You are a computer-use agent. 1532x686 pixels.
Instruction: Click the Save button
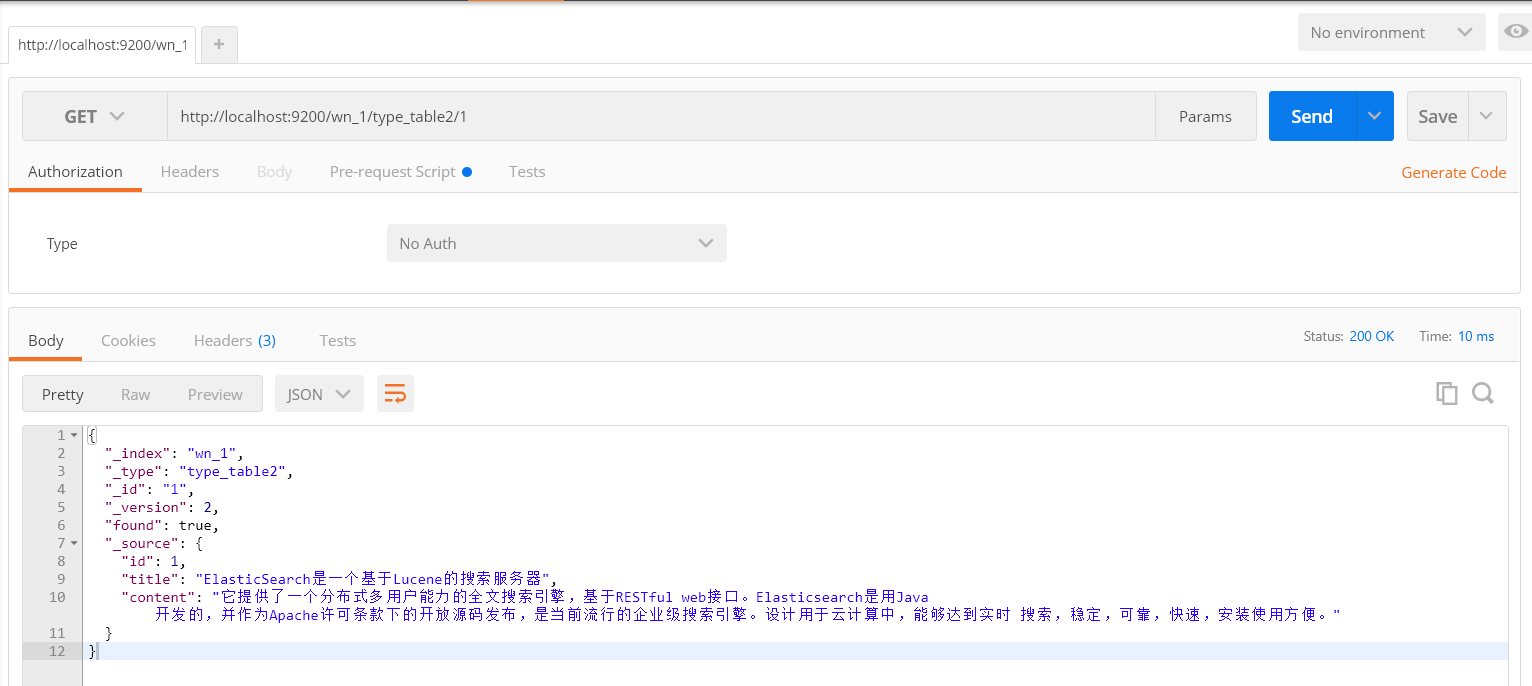point(1437,116)
